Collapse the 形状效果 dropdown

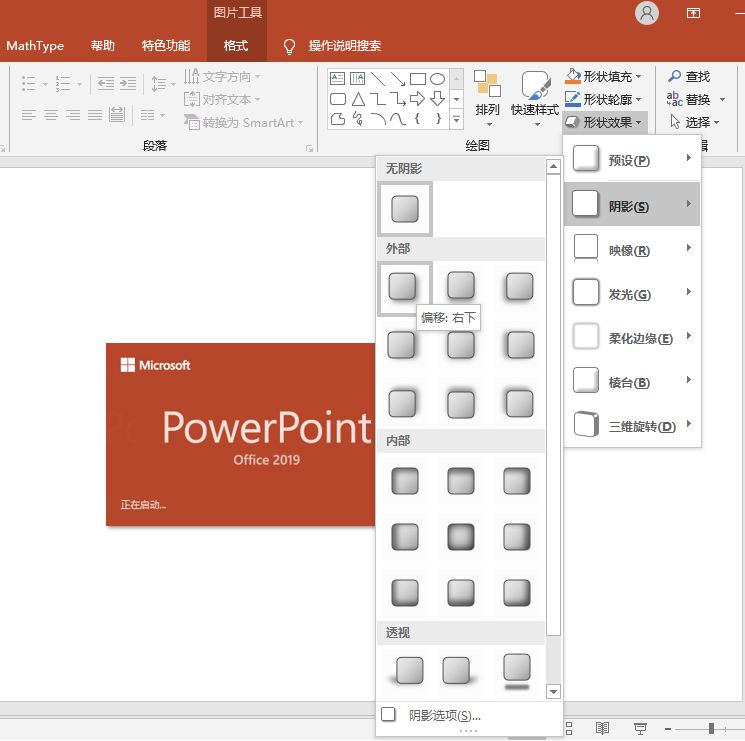[x=604, y=123]
